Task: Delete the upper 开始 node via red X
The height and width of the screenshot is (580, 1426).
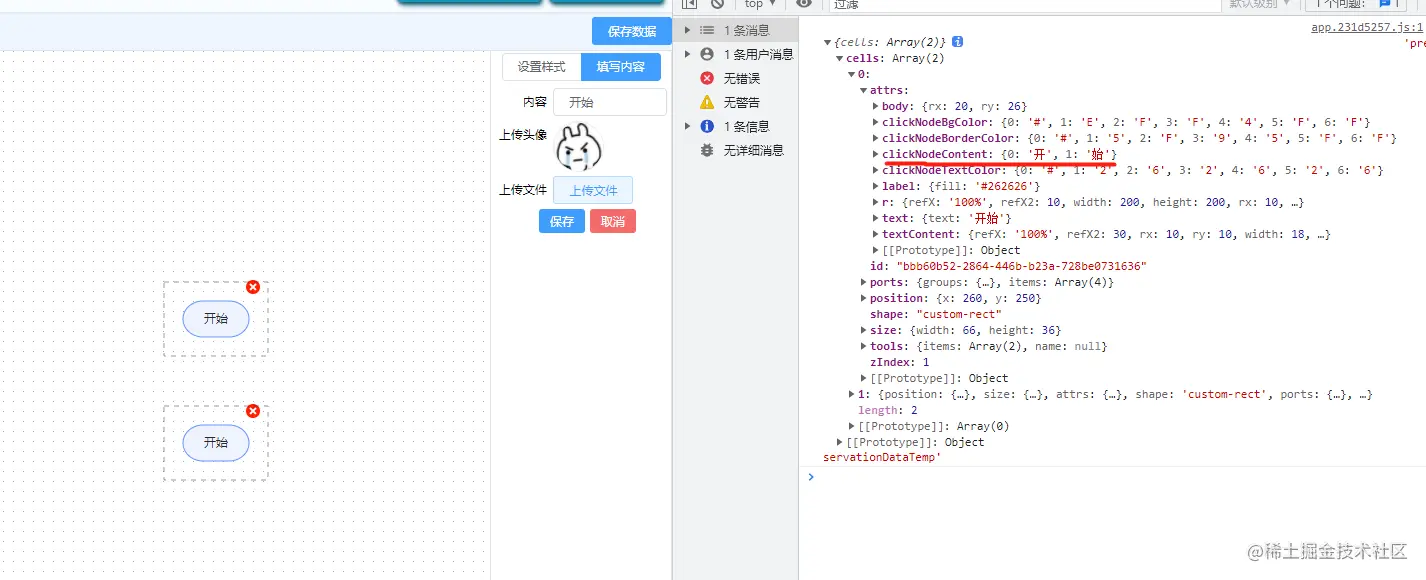Action: tap(253, 287)
